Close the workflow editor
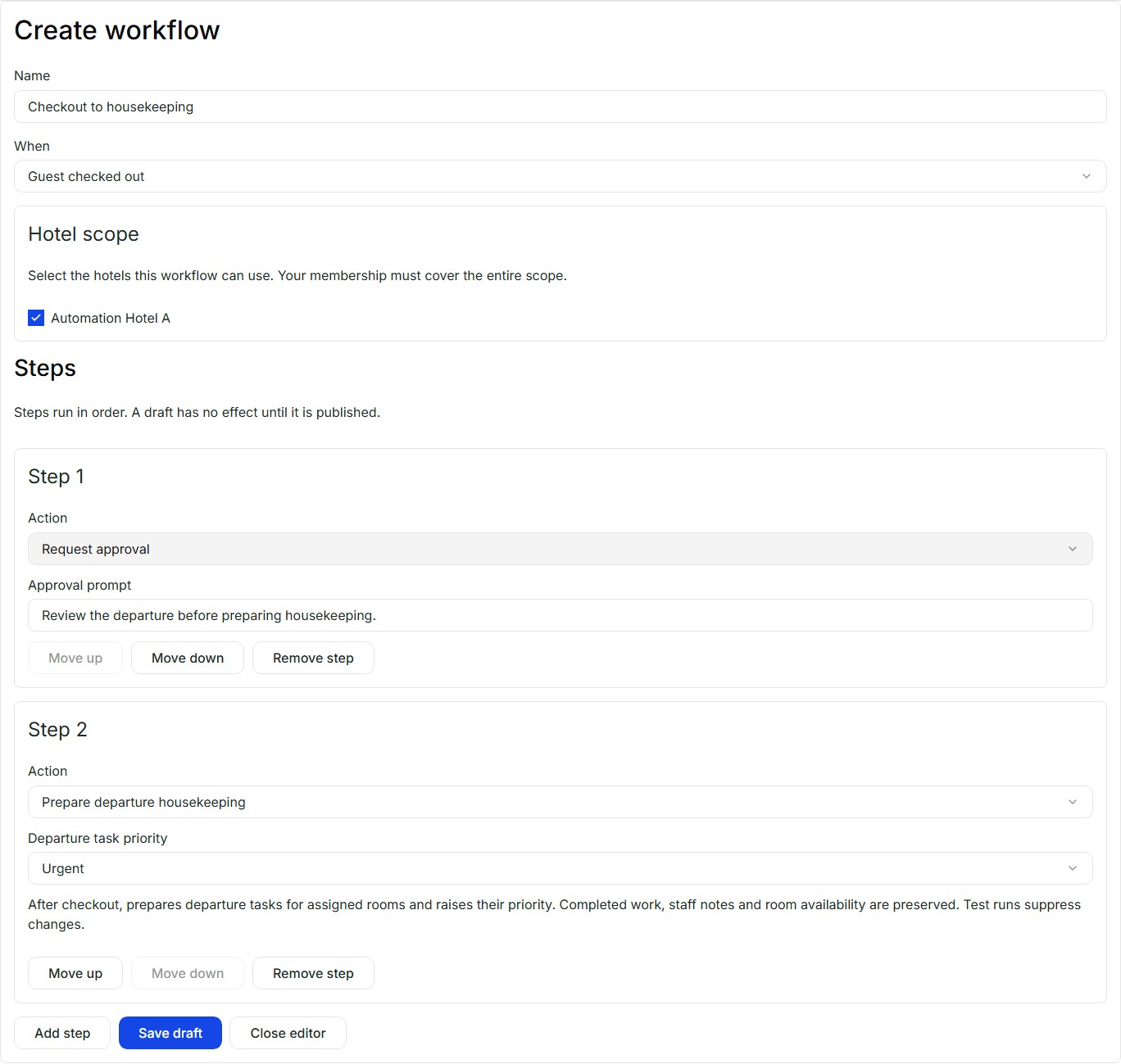Image resolution: width=1121 pixels, height=1064 pixels. [x=288, y=1033]
